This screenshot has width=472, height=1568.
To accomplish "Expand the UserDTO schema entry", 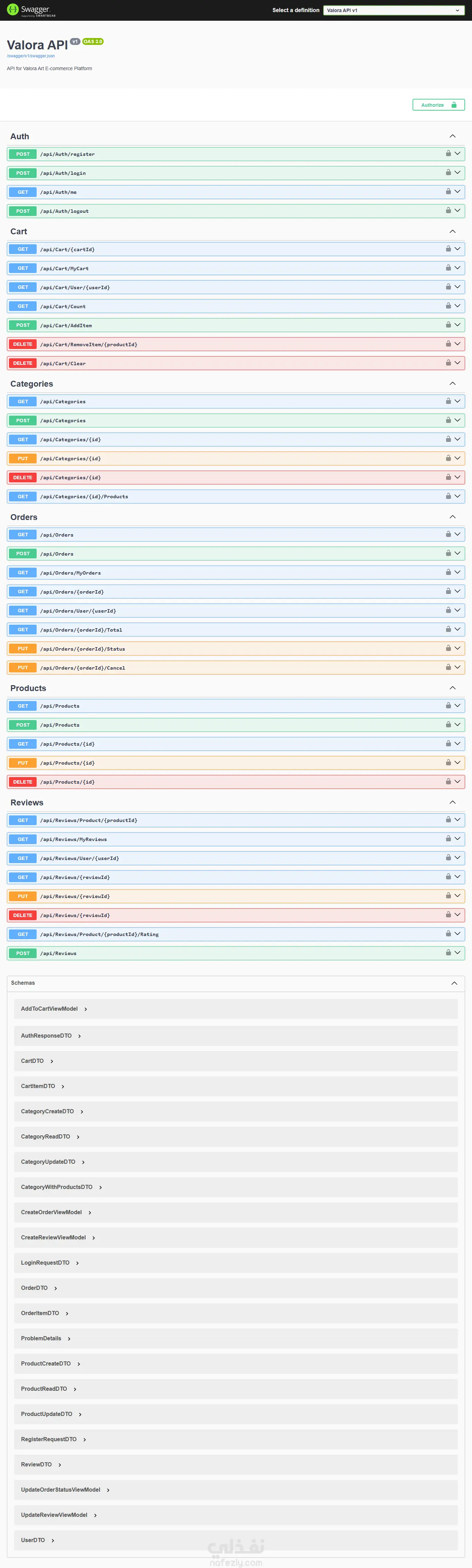I will [38, 1540].
